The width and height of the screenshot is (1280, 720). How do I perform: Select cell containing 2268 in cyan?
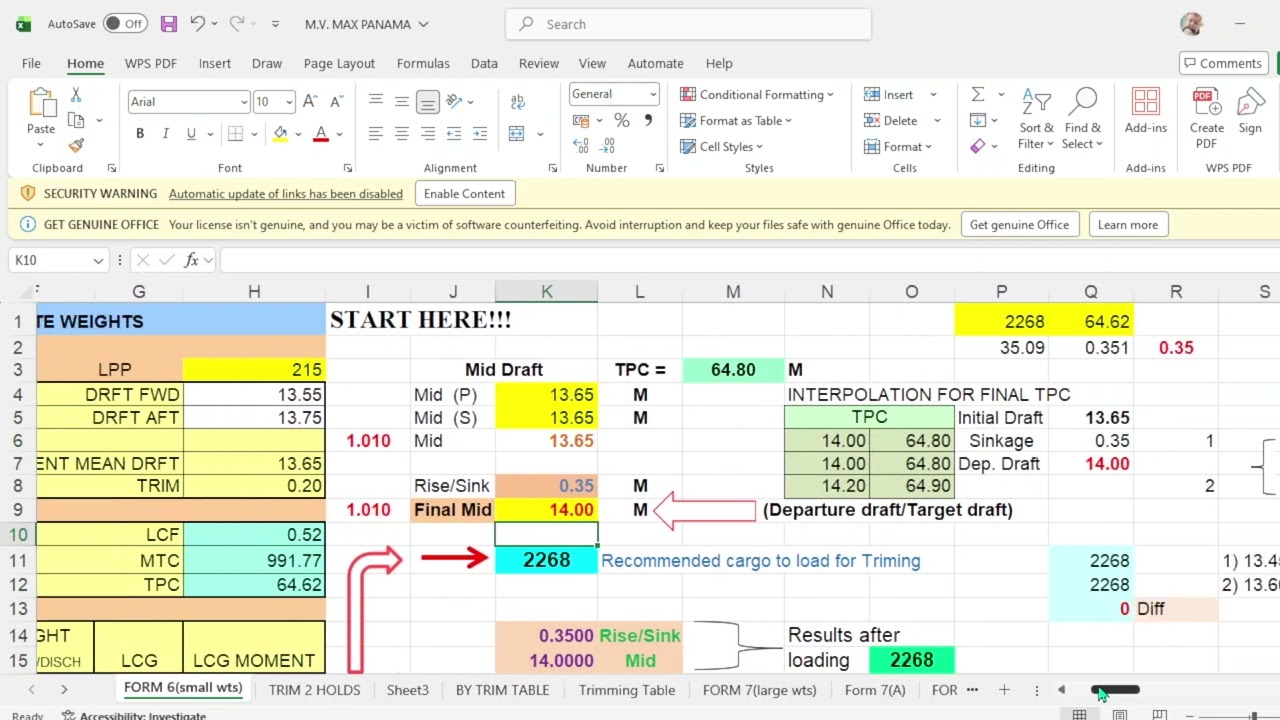[546, 560]
